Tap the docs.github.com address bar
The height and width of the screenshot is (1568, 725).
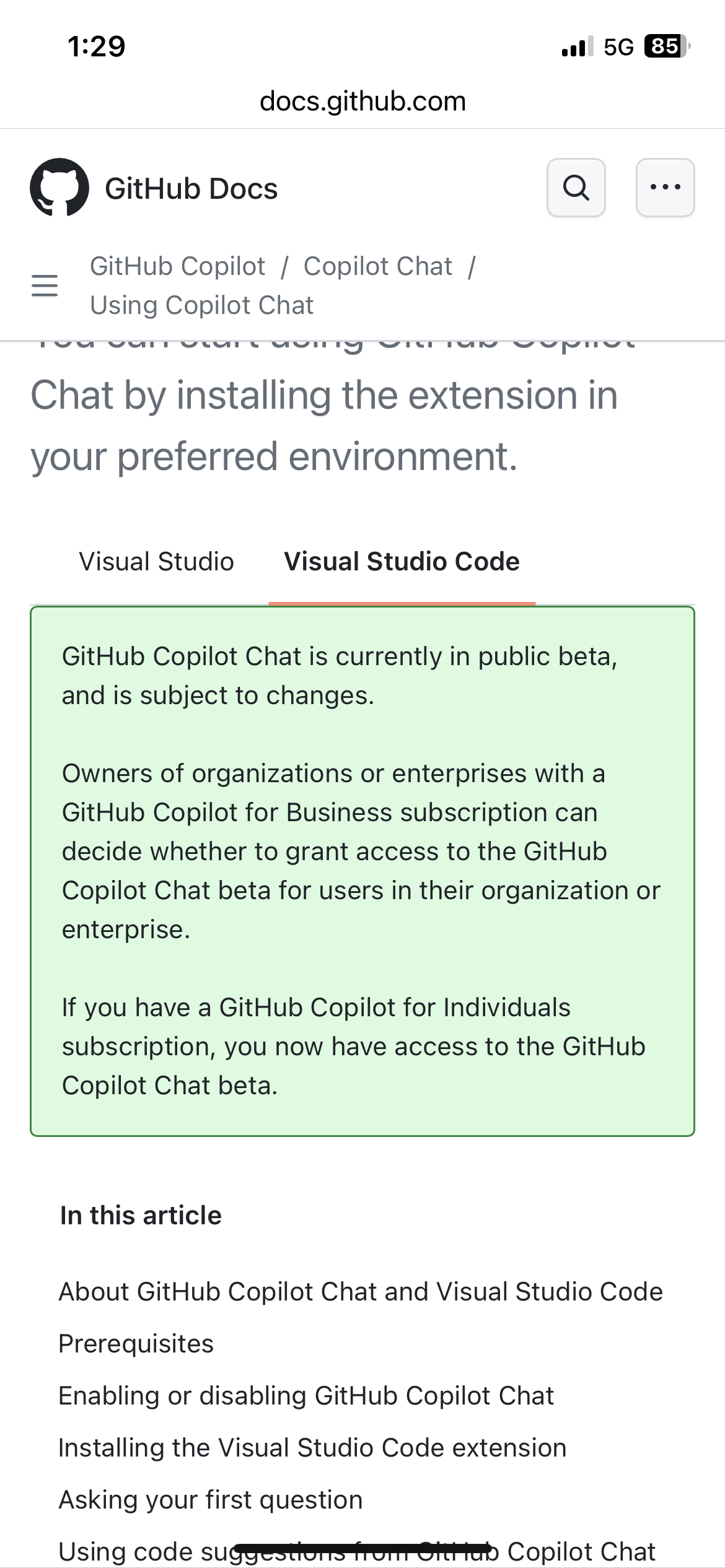[x=362, y=100]
